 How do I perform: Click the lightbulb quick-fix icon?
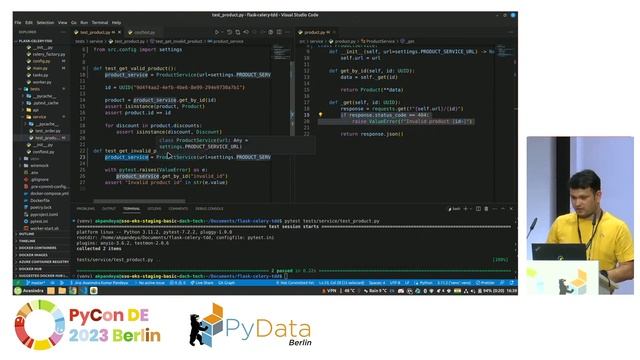320,115
